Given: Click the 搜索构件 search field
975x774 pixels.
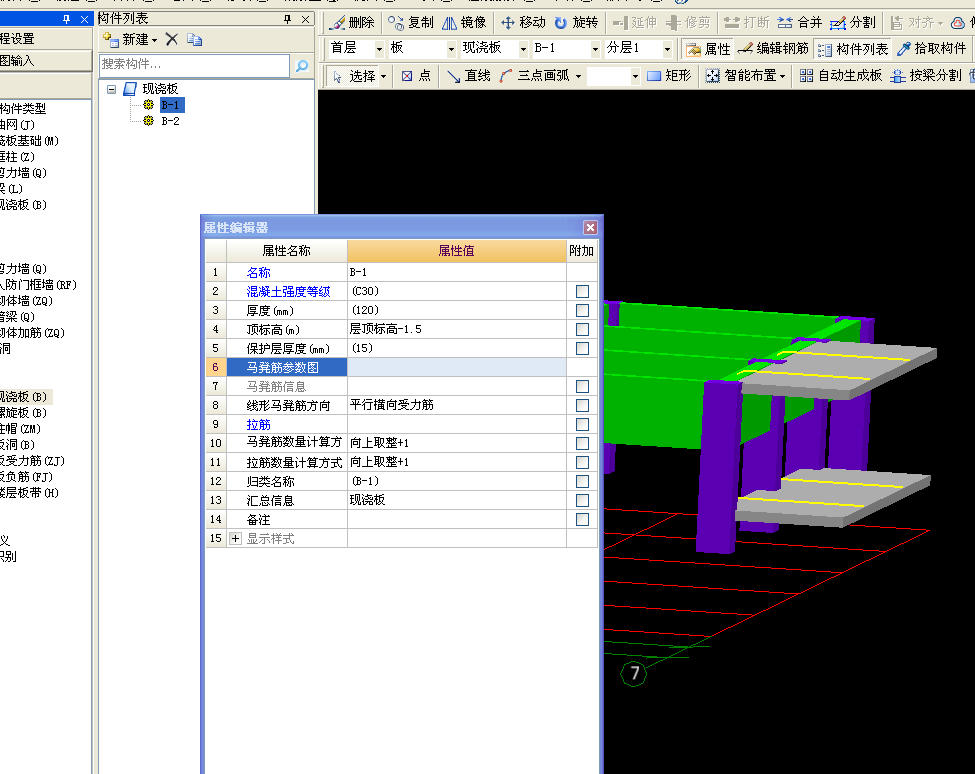Looking at the screenshot, I should (194, 65).
